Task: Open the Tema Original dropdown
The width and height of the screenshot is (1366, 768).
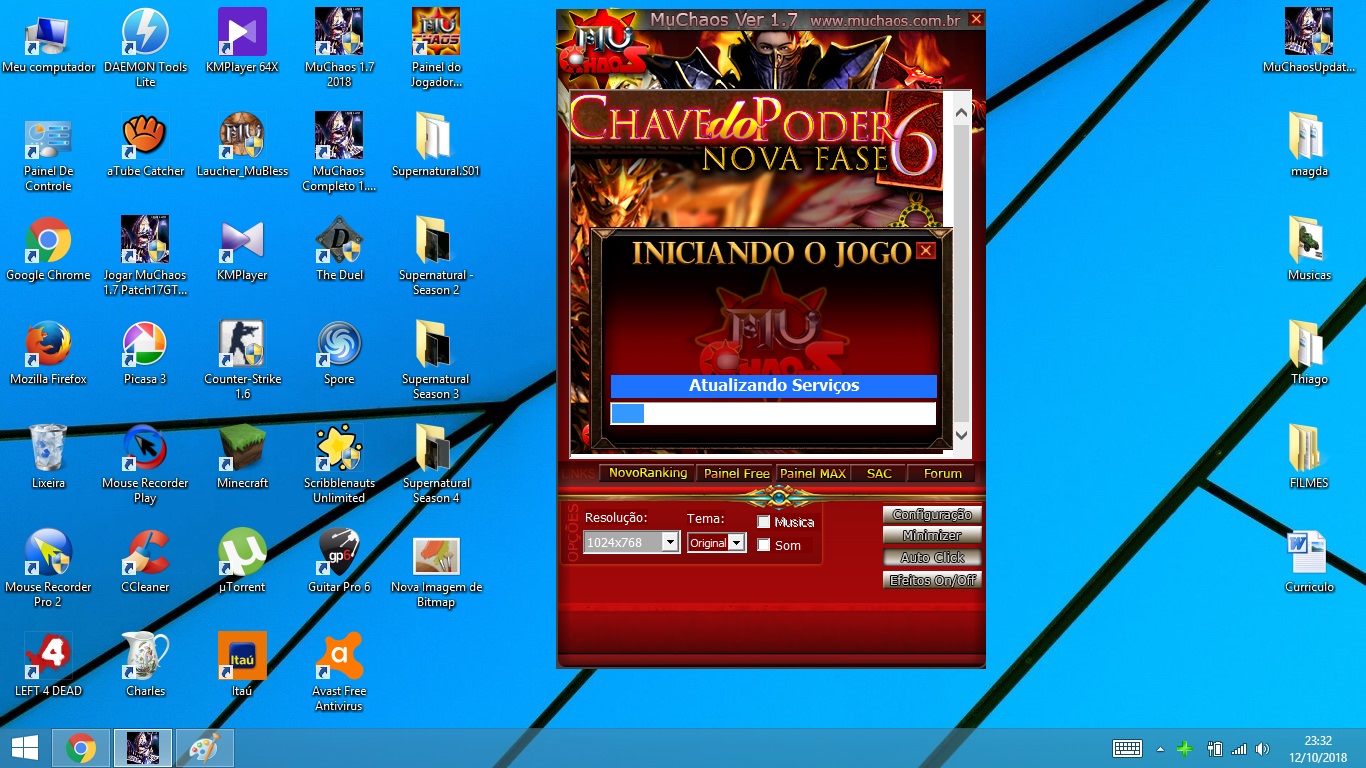Action: point(716,542)
